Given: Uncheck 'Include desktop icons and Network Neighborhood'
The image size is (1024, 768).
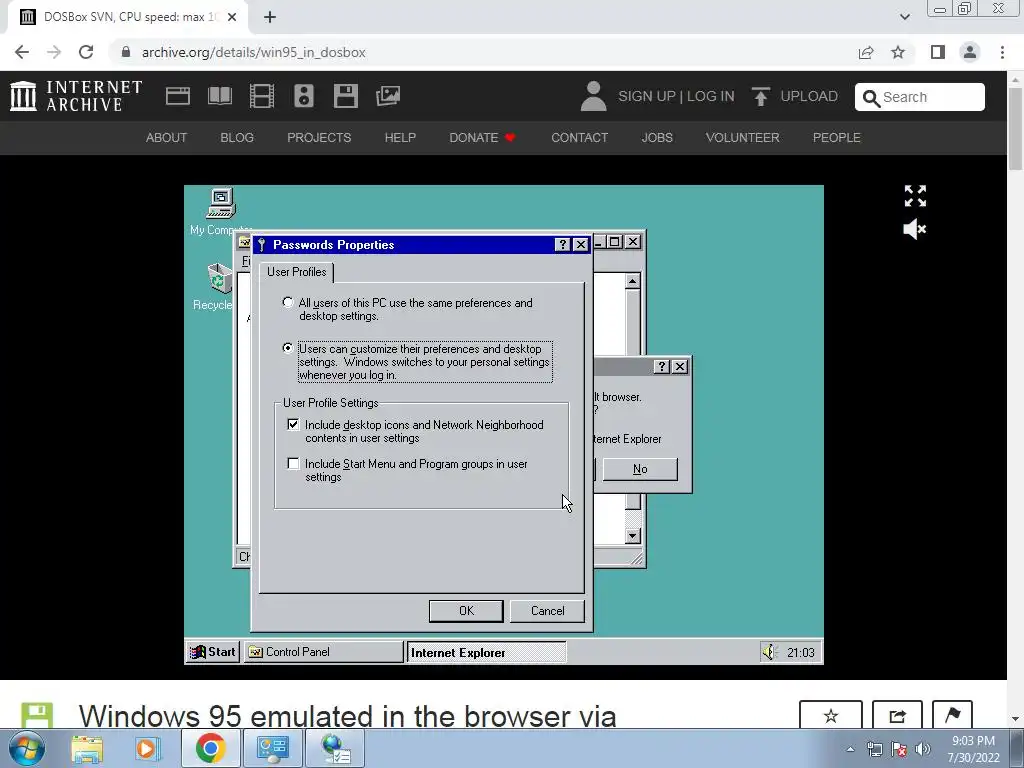Looking at the screenshot, I should pos(293,424).
